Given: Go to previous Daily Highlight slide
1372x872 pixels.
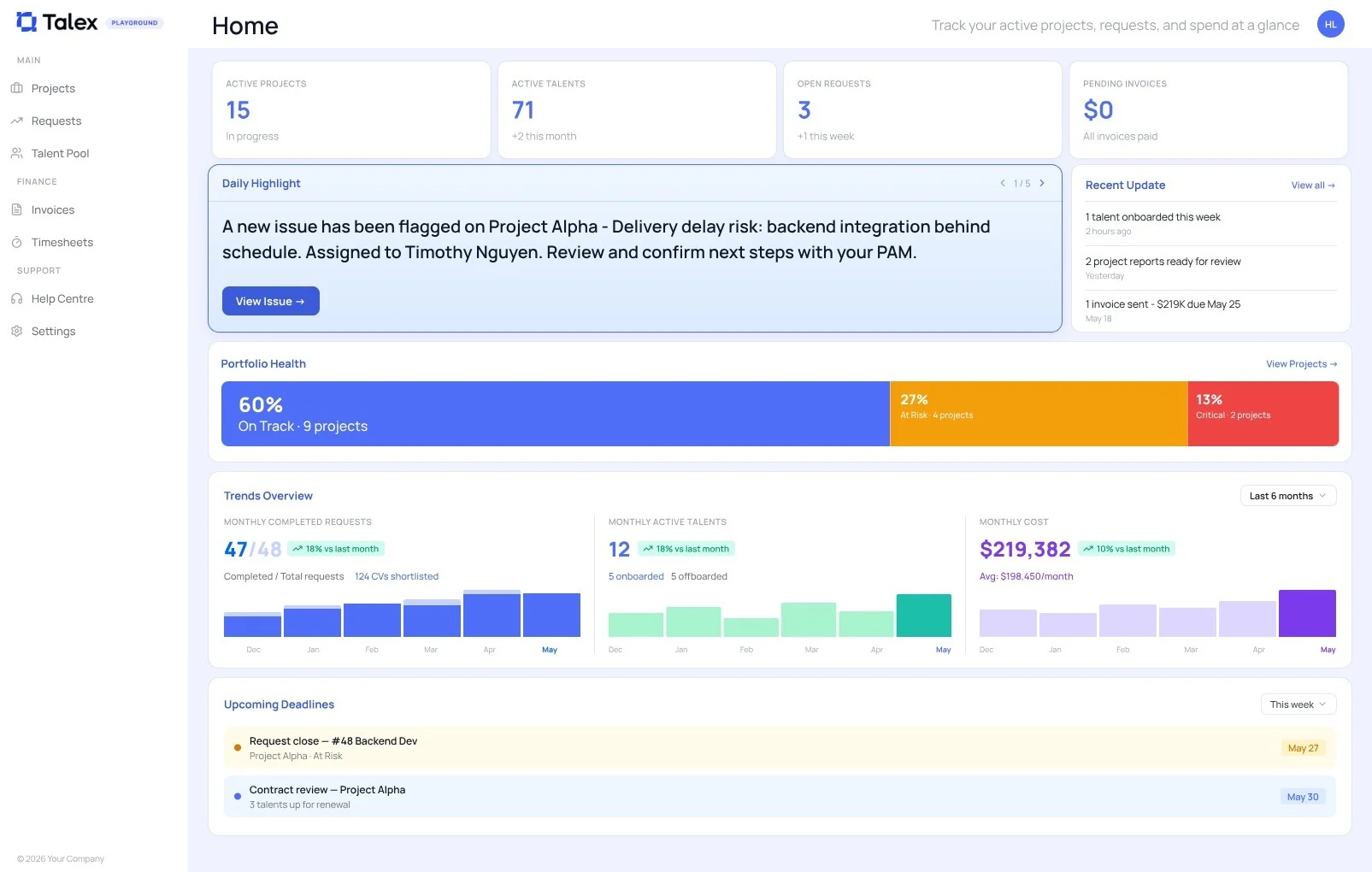Looking at the screenshot, I should (1003, 183).
